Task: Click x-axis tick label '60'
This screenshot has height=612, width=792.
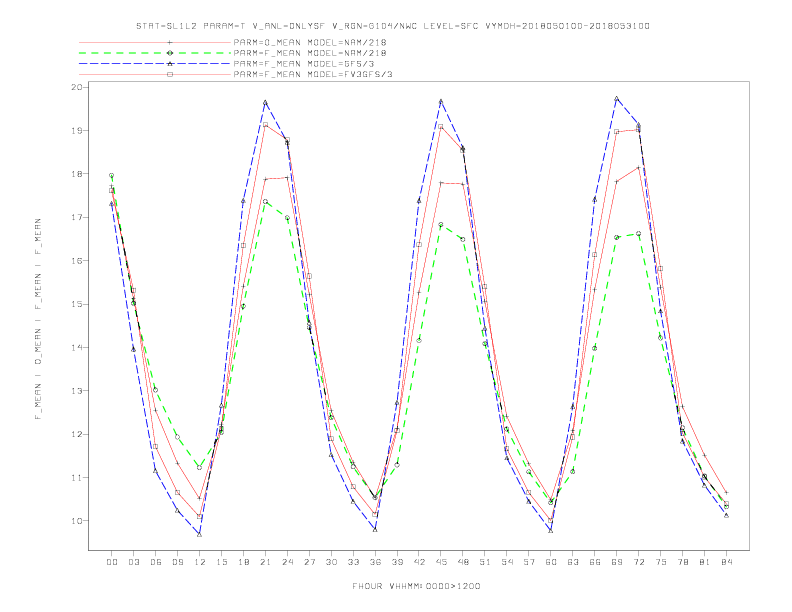Action: [x=551, y=562]
